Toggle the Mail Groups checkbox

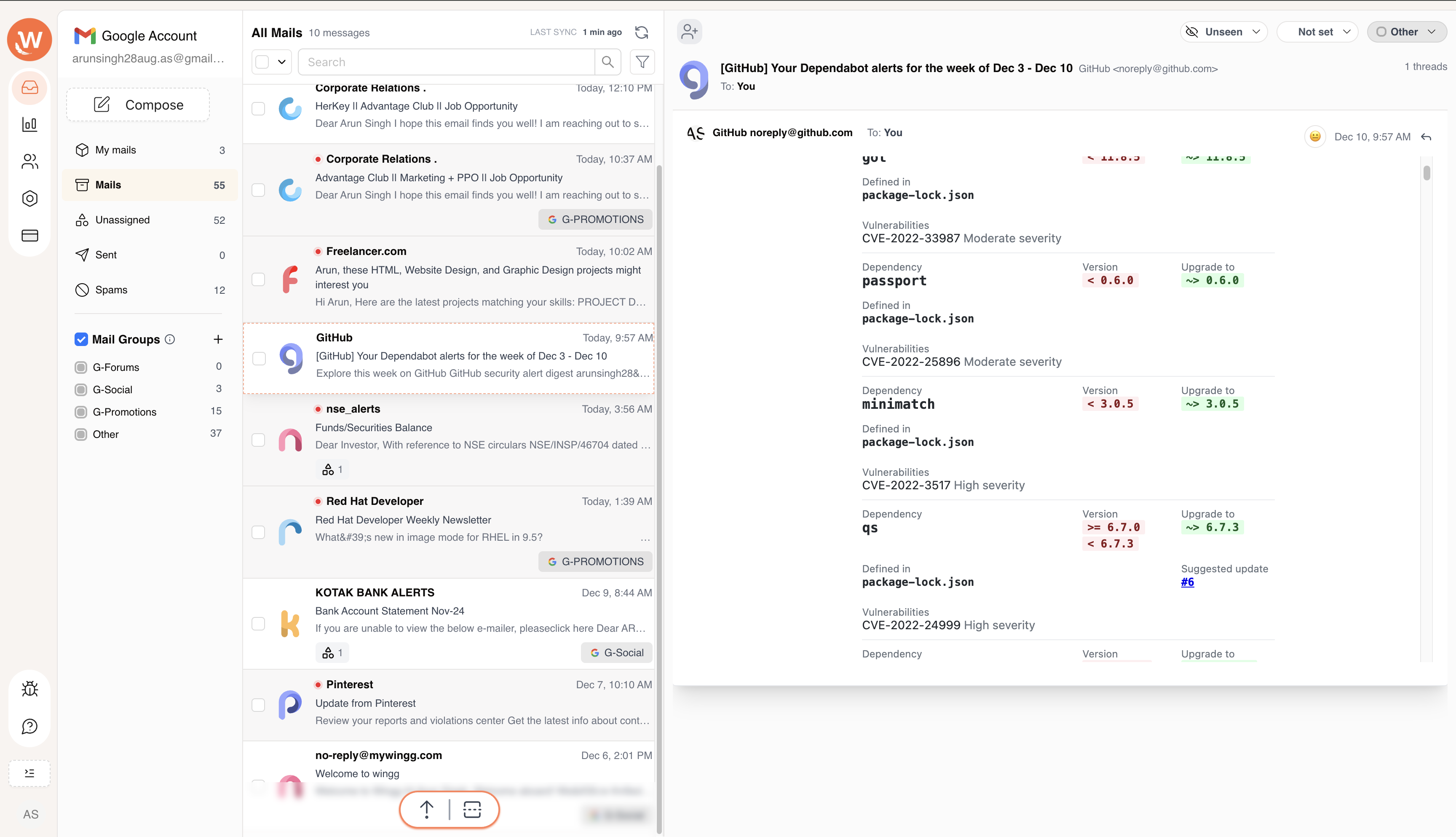[81, 339]
